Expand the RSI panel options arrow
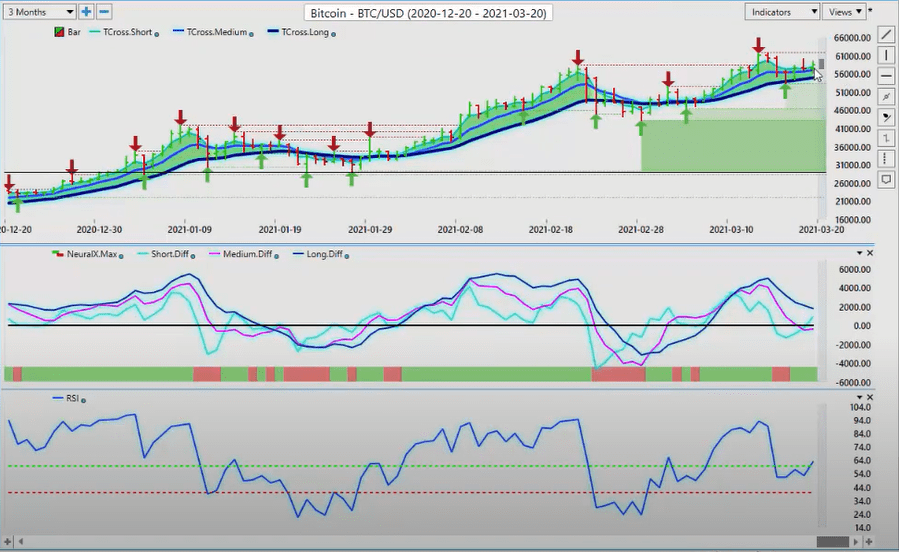The image size is (899, 552). coord(859,397)
